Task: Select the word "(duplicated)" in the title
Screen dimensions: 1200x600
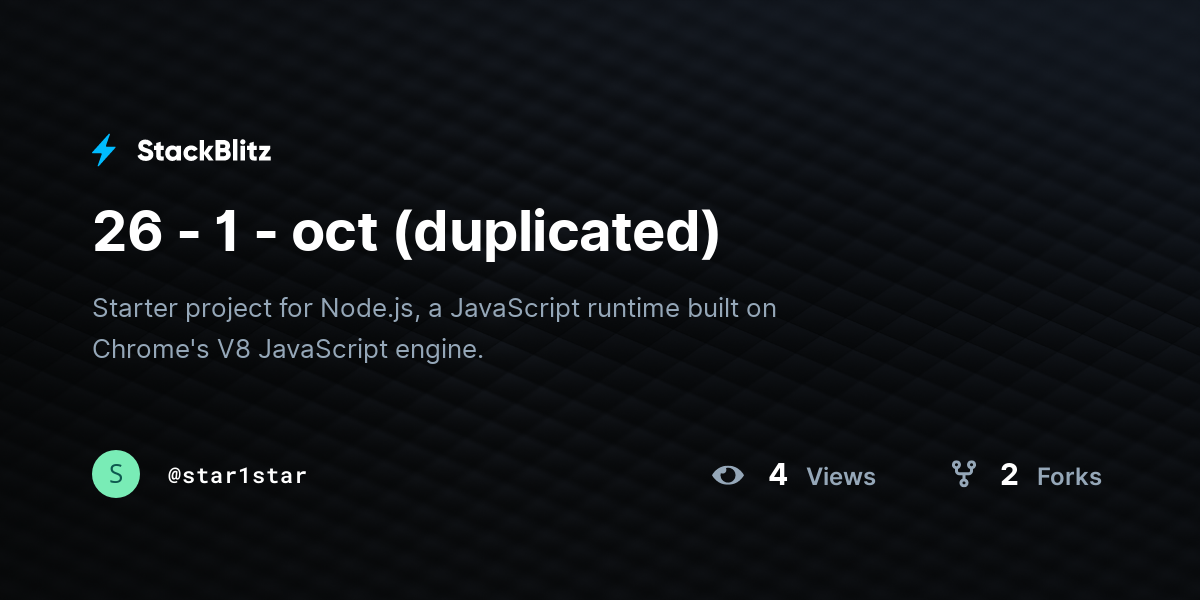Action: pyautogui.click(x=557, y=233)
